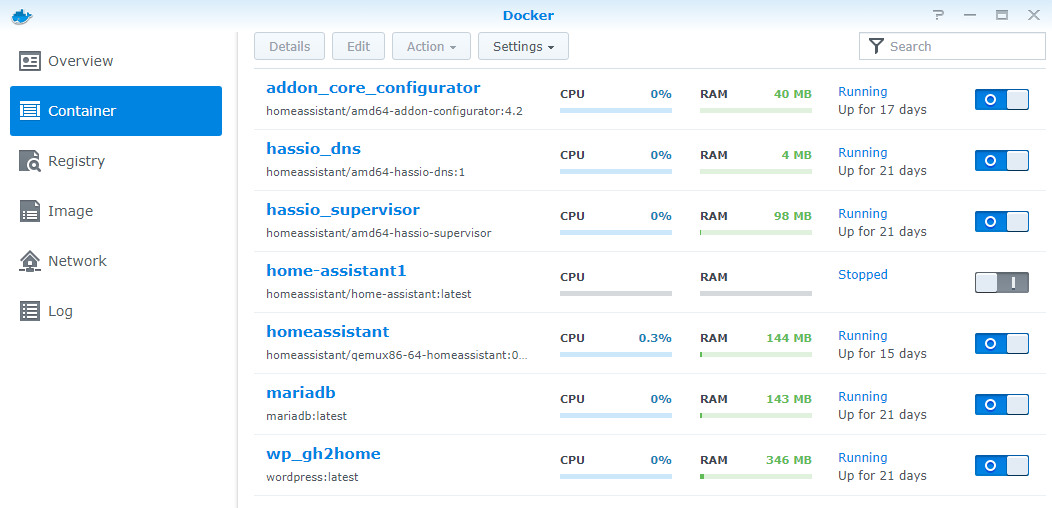Click the Network sidebar icon
This screenshot has height=508, width=1052.
[30, 261]
